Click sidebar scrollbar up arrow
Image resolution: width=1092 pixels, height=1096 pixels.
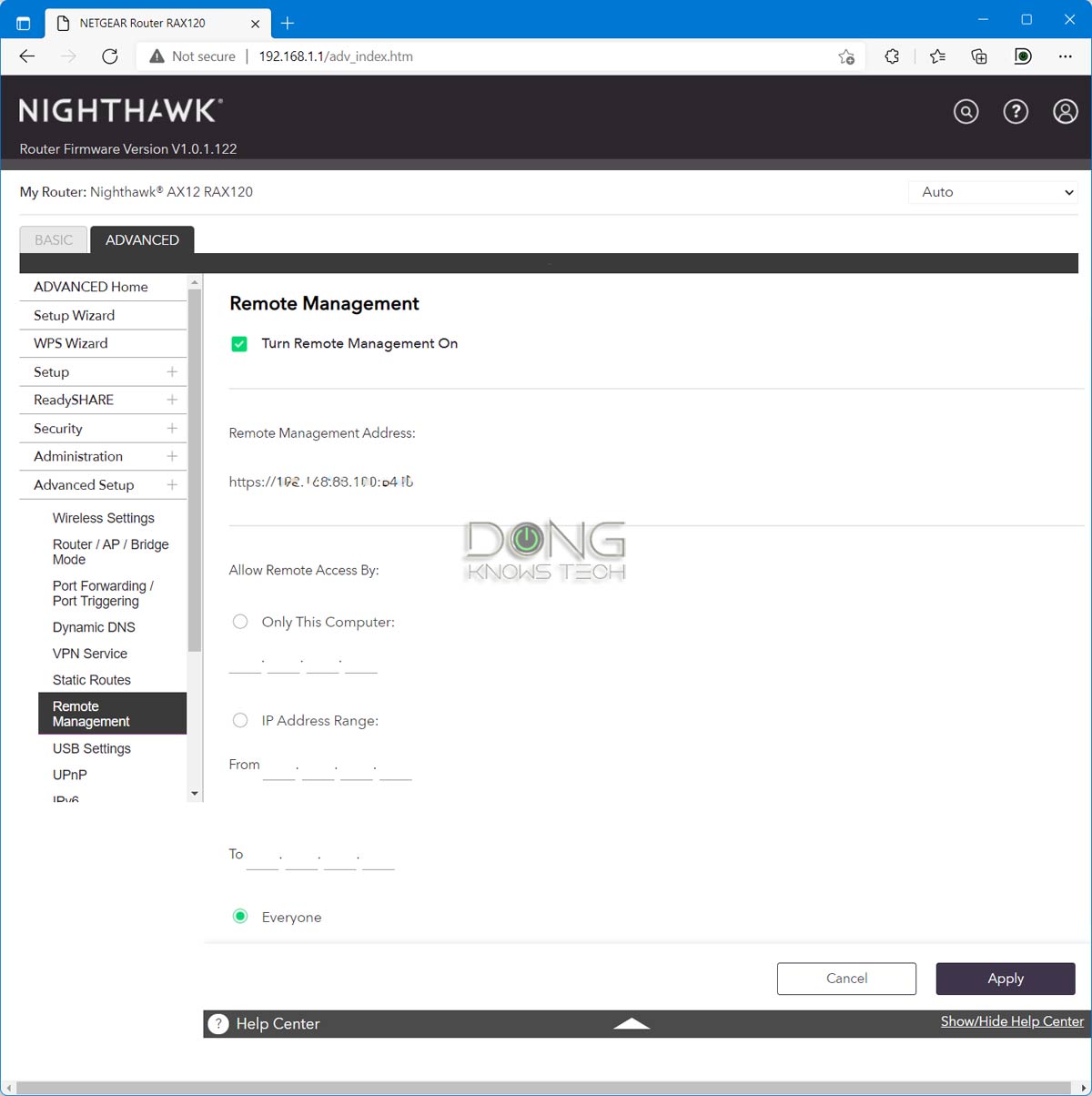[194, 282]
